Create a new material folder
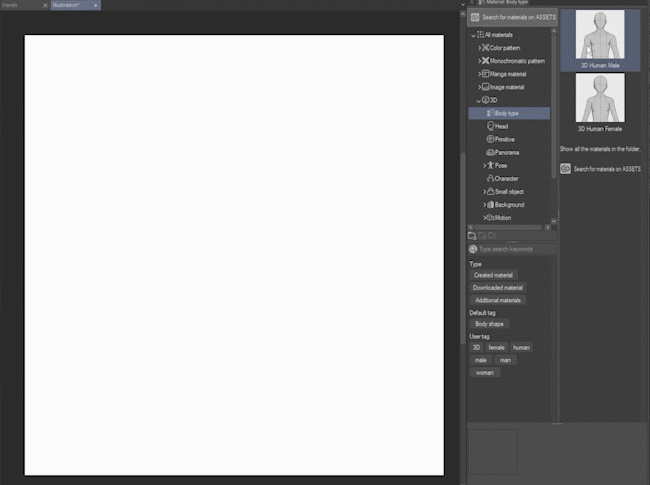The image size is (650, 485). click(x=472, y=236)
